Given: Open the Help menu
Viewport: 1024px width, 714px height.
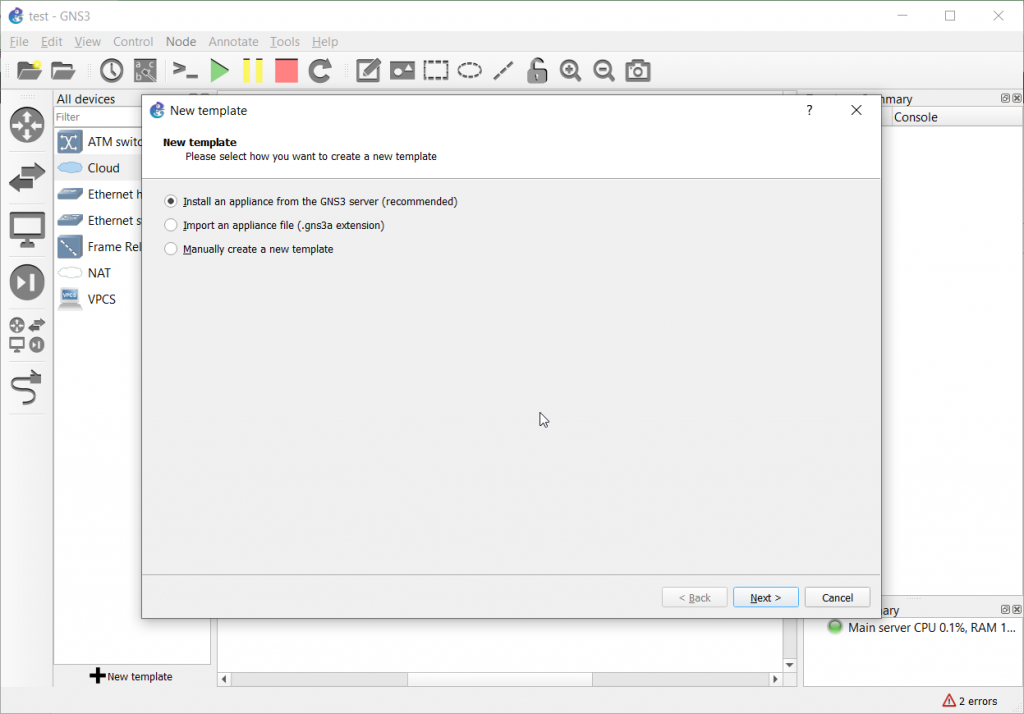Looking at the screenshot, I should pos(325,42).
